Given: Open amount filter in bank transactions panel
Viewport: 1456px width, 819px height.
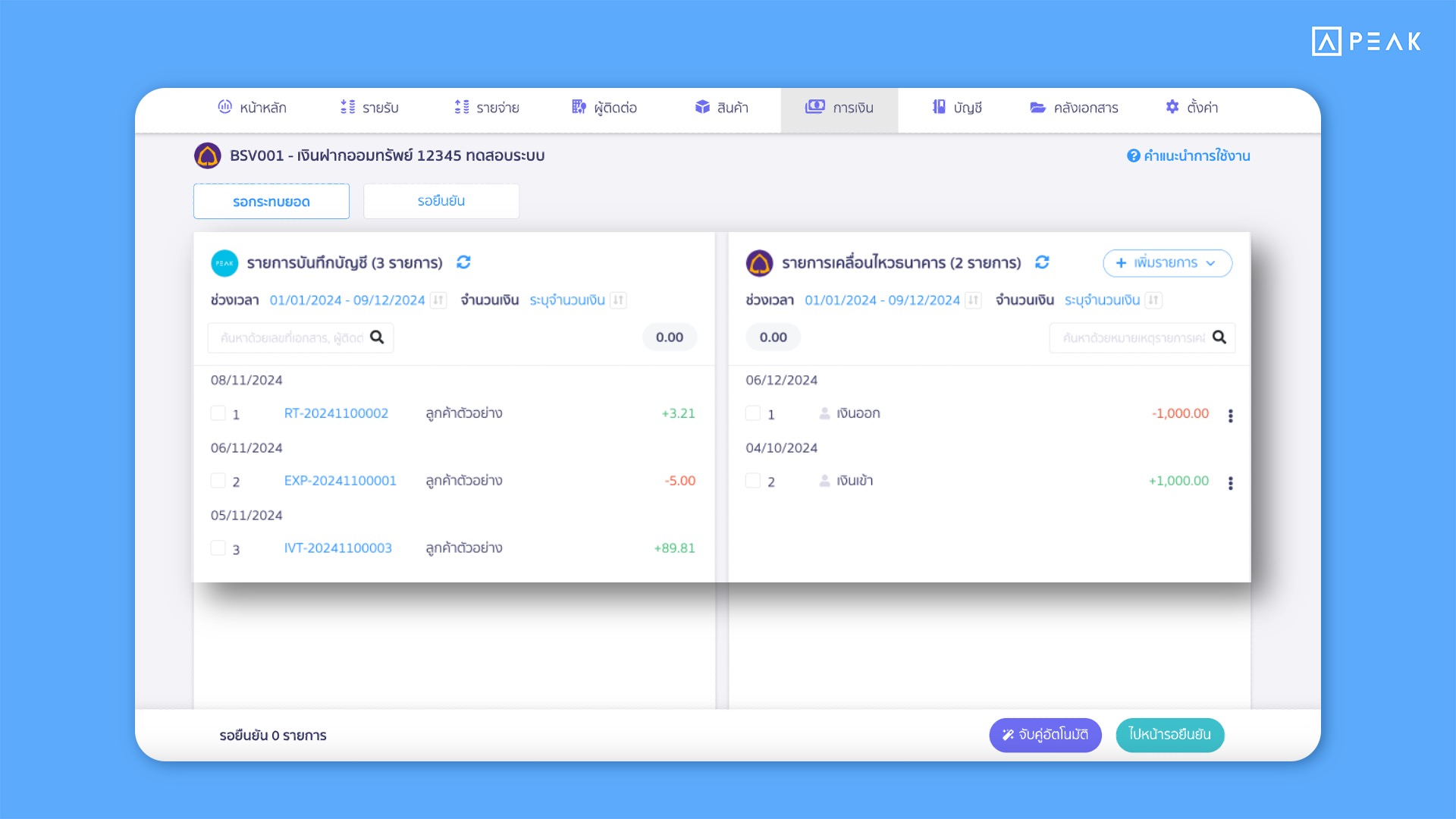Looking at the screenshot, I should (x=1102, y=300).
